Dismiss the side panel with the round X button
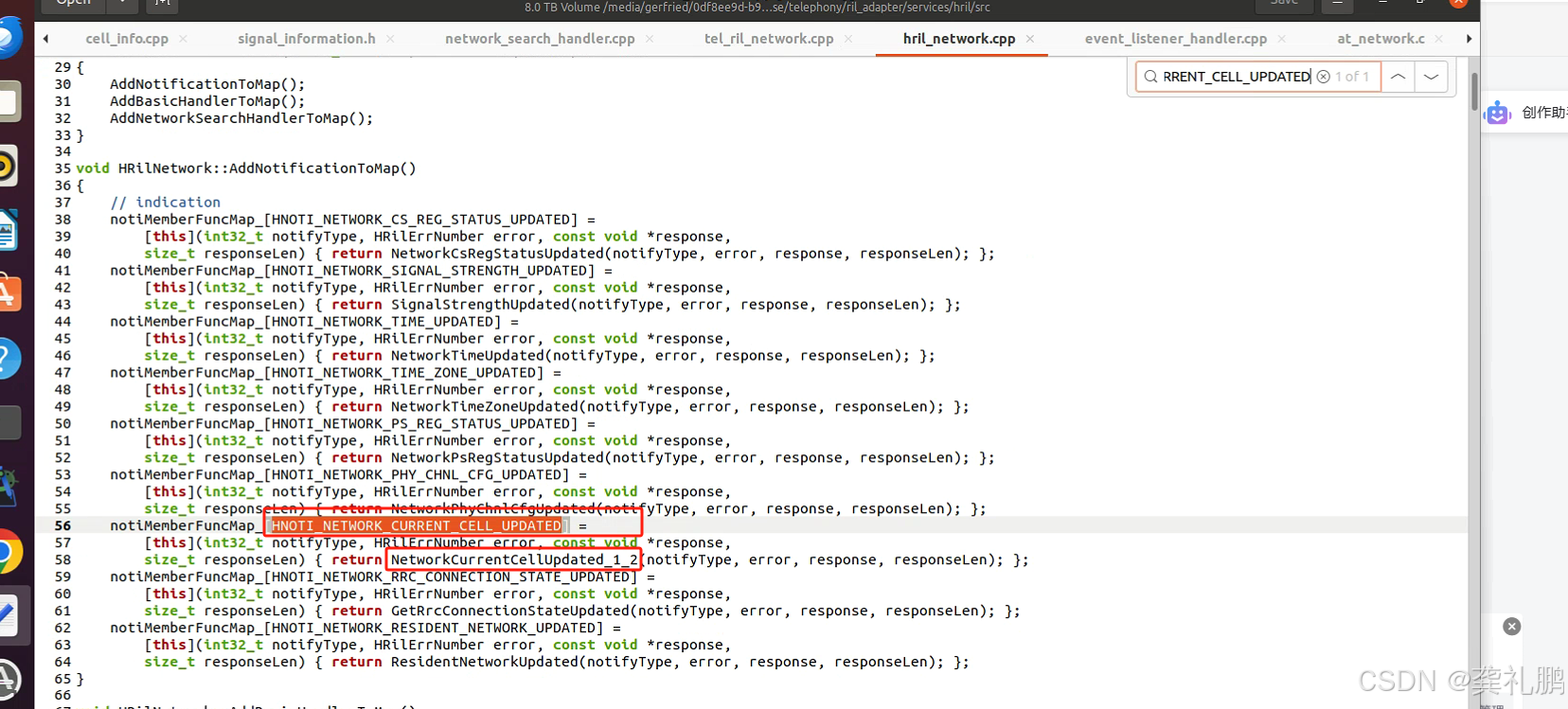The width and height of the screenshot is (1568, 709). coord(1512,626)
